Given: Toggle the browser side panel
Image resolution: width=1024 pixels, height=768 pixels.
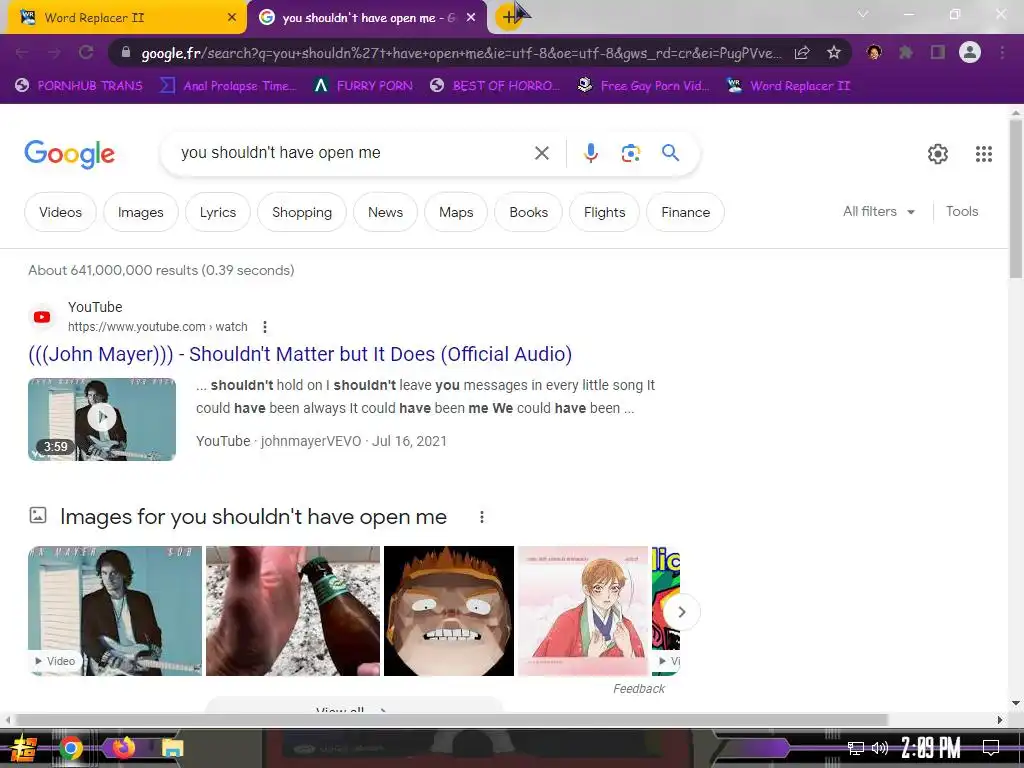Looking at the screenshot, I should pos(938,52).
